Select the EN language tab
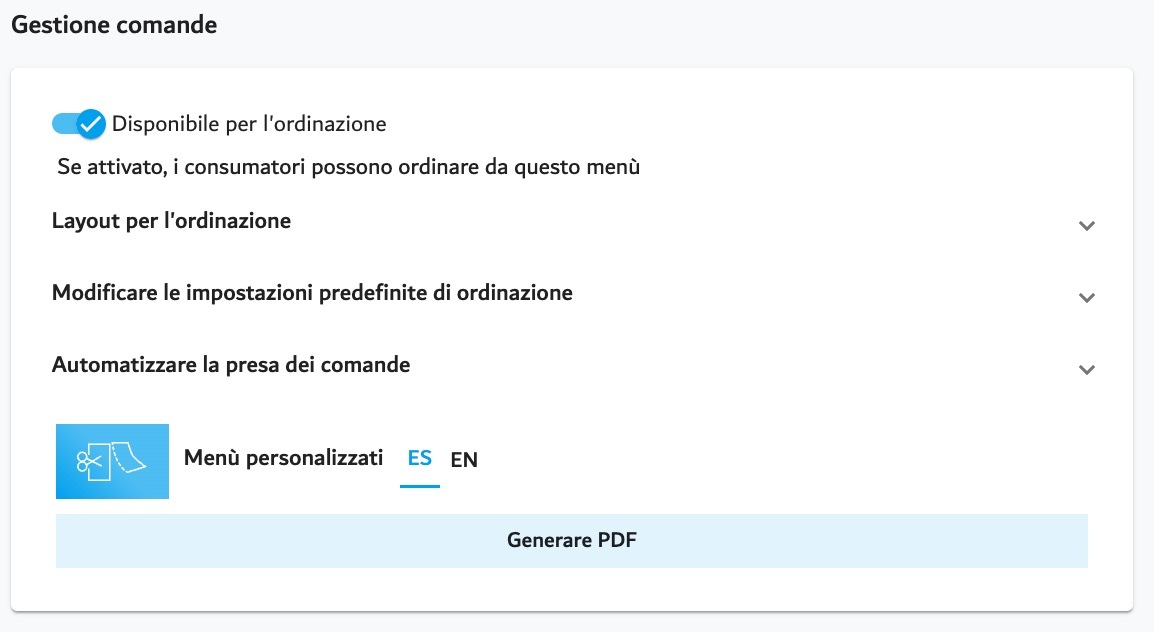This screenshot has width=1154, height=632. coord(464,460)
